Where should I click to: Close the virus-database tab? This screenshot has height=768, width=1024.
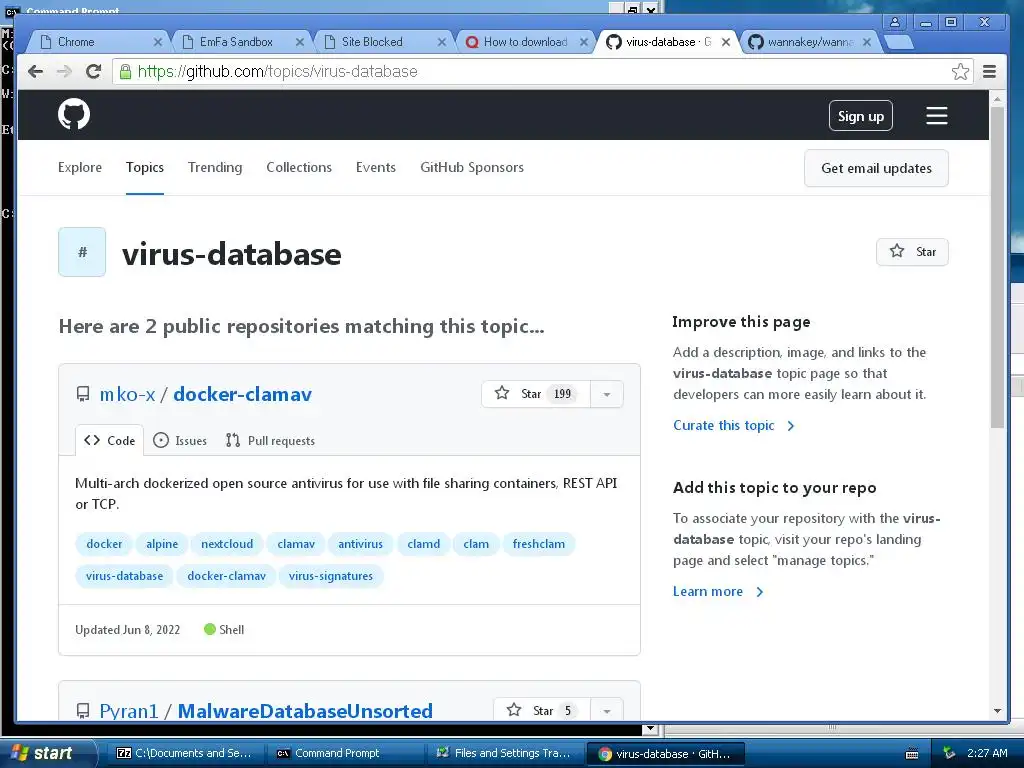coord(726,42)
